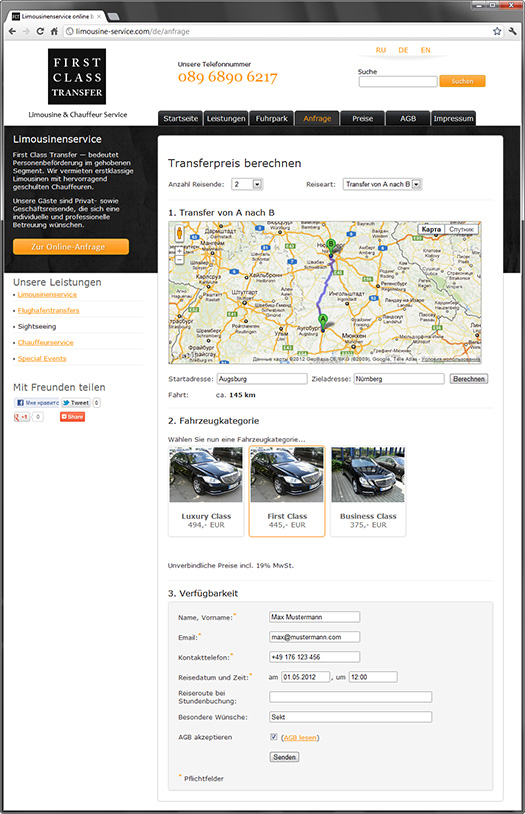Open the Reiseart dropdown
This screenshot has width=525, height=814.
pyautogui.click(x=382, y=184)
